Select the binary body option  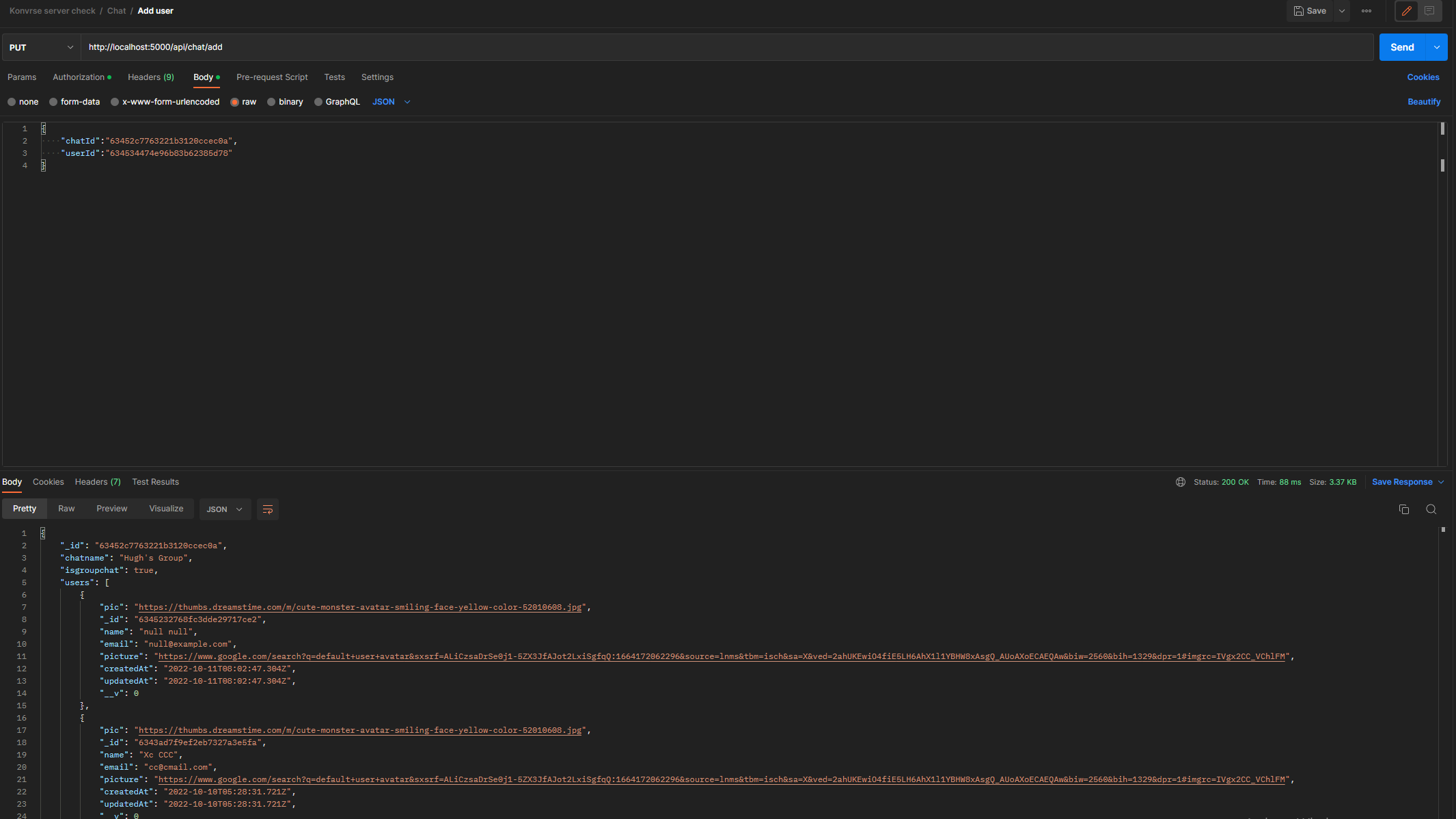(x=285, y=102)
